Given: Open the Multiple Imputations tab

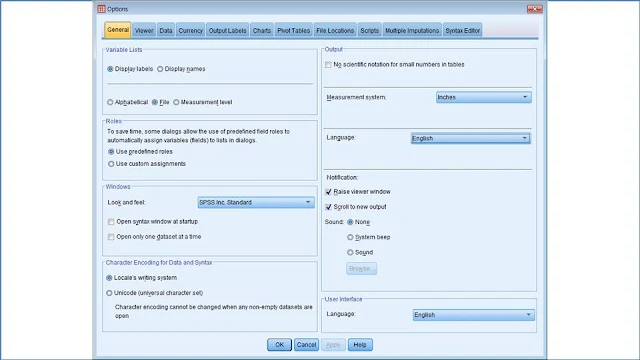Looking at the screenshot, I should 412,31.
